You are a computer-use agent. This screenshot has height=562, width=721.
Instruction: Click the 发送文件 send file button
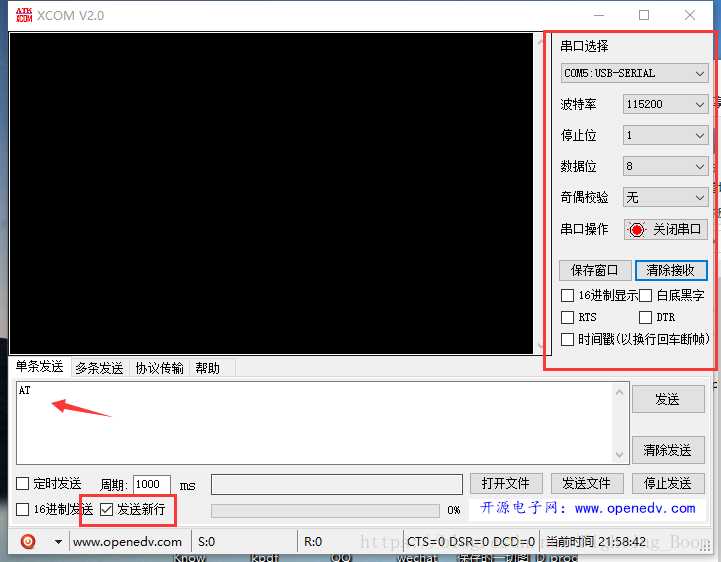click(x=587, y=483)
